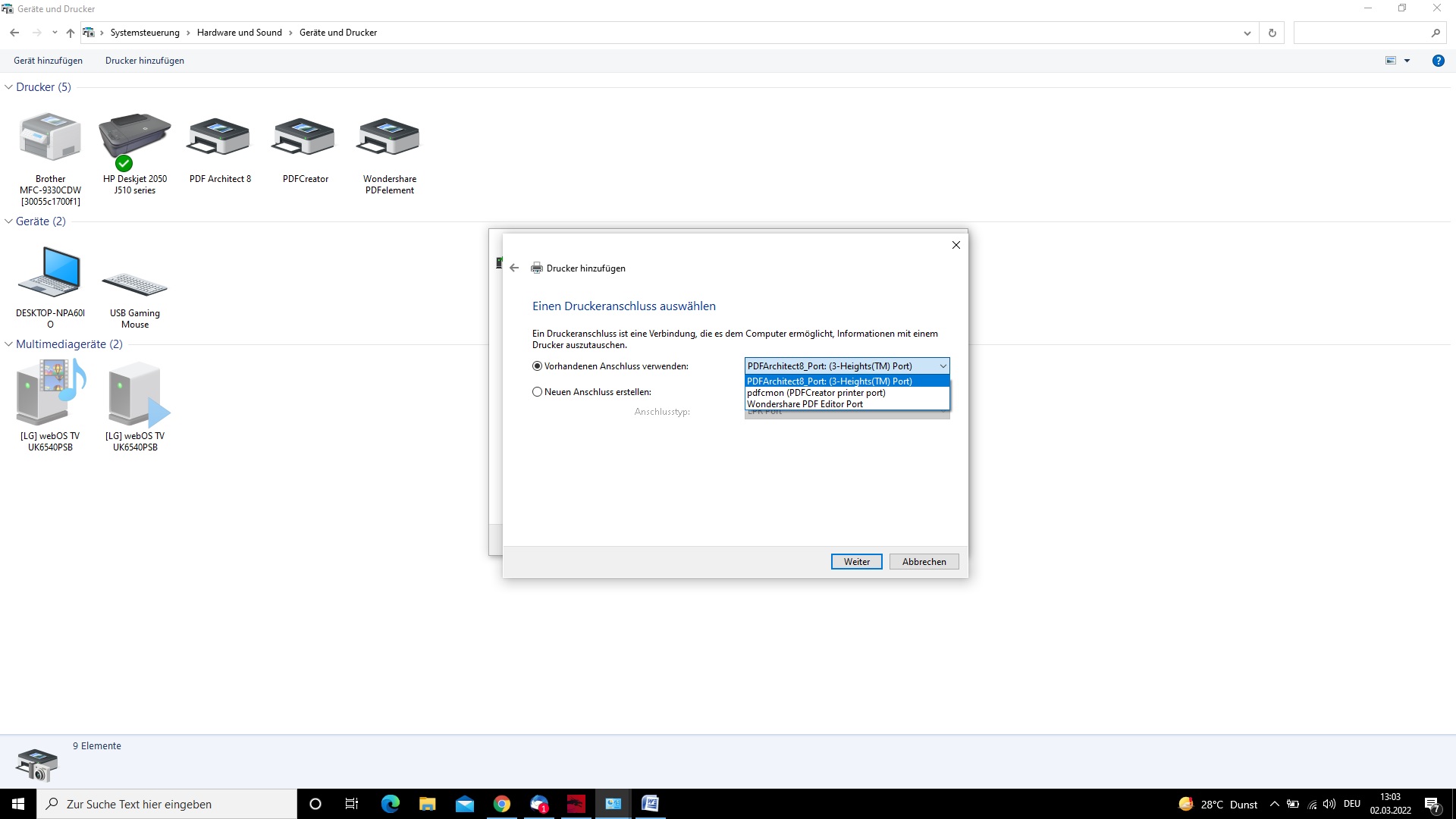Select 'Neuen Anschluss erstellen' radio button
This screenshot has width=1456, height=819.
click(x=538, y=392)
